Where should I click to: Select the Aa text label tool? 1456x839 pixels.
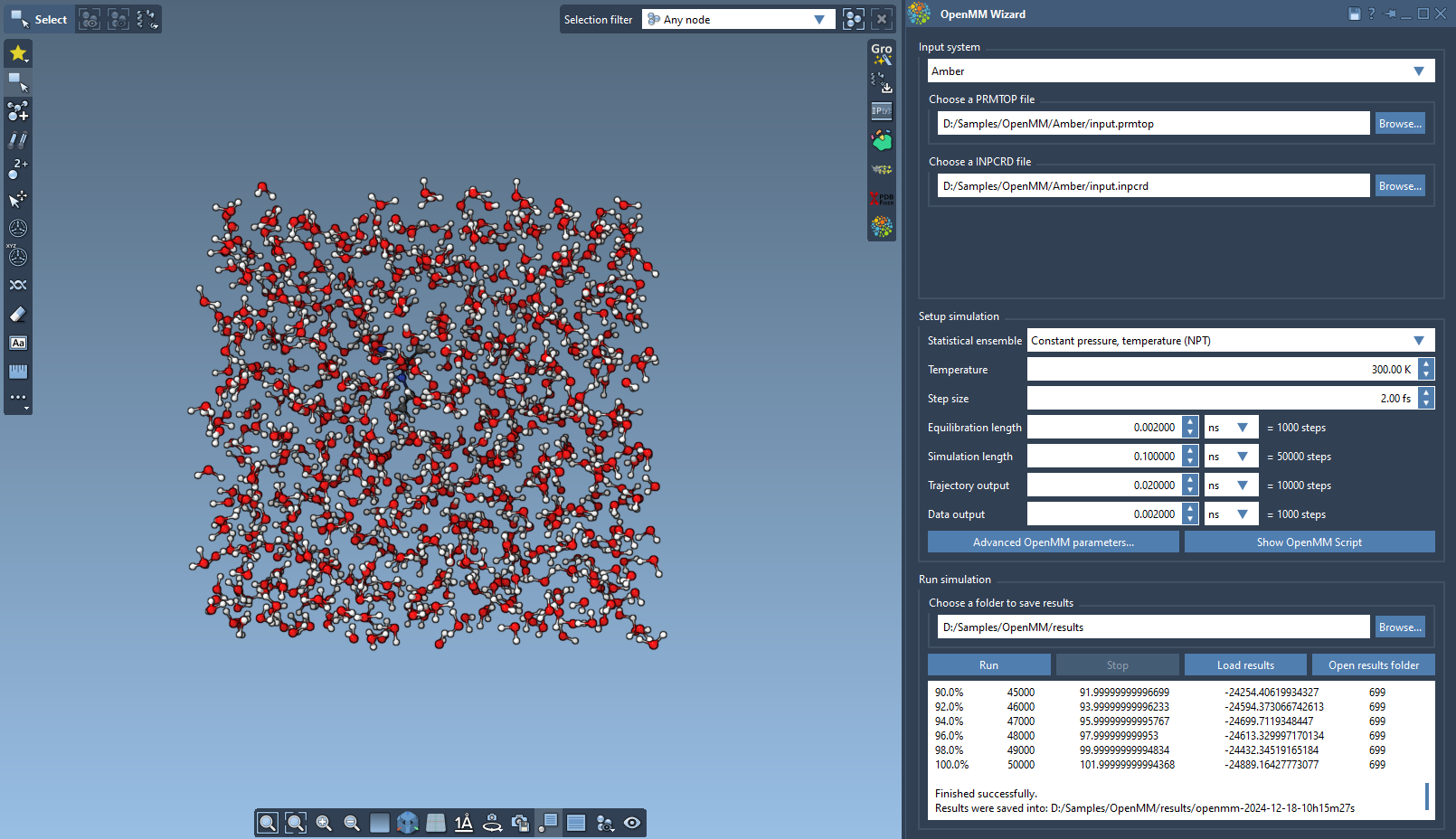click(18, 344)
